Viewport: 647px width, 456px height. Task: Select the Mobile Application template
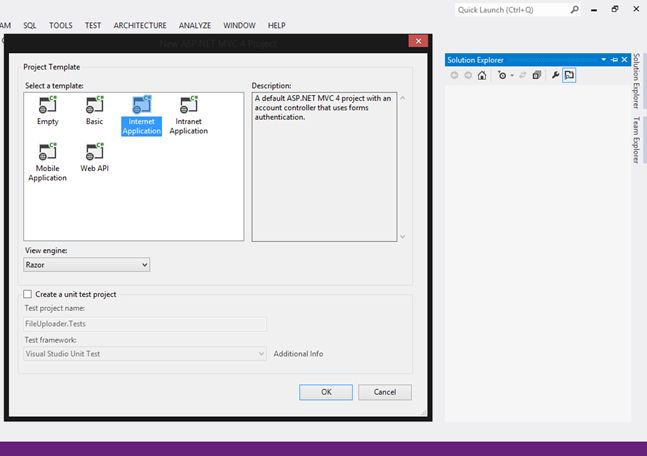[47, 162]
